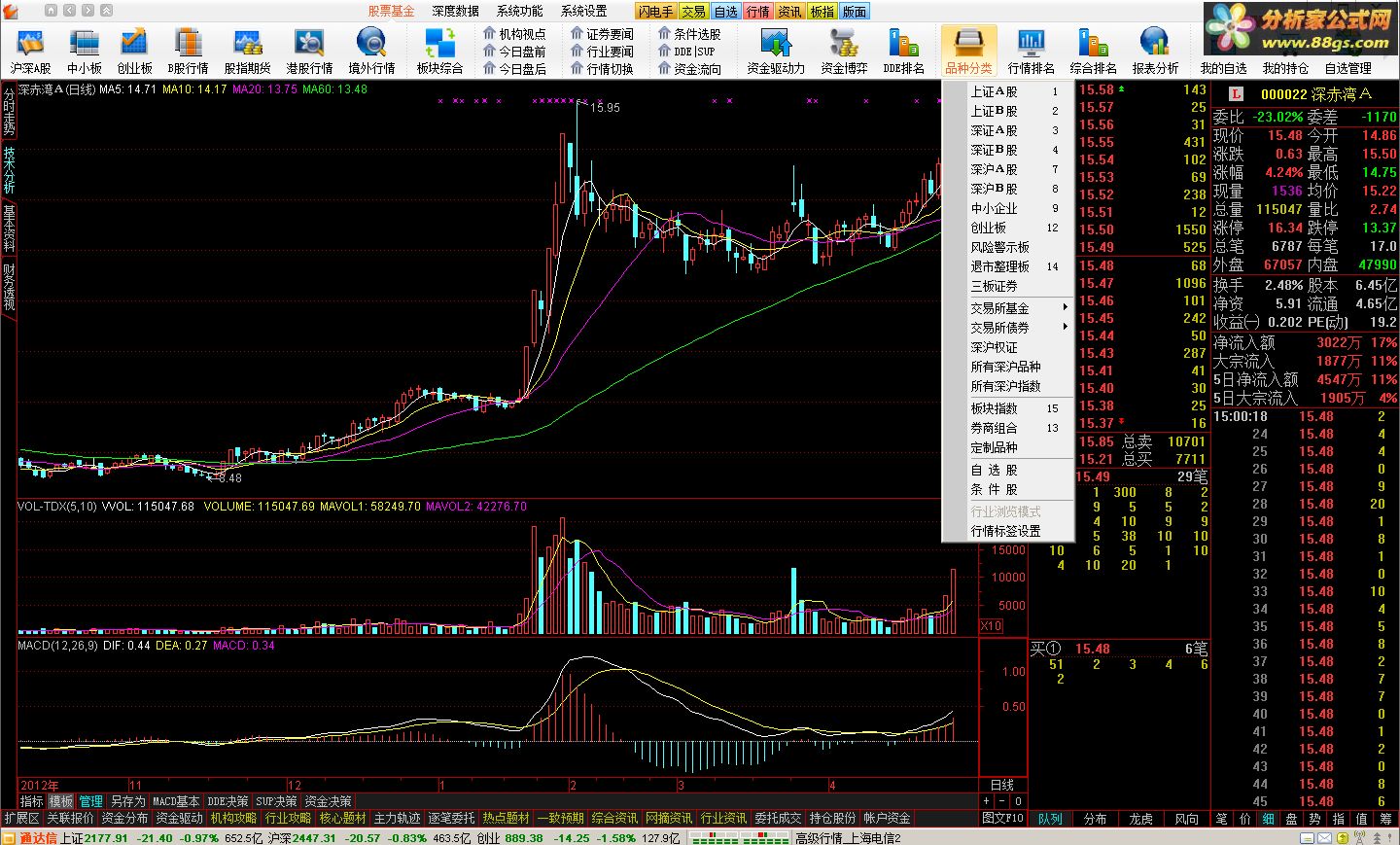
Task: Expand the 交易所基金 submenu
Action: pyautogui.click(x=1008, y=308)
